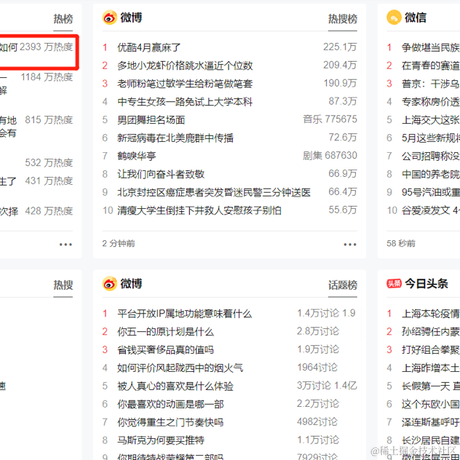Open 多地小龙虾价格跳水逼近个位数
460x460 pixels.
185,66
